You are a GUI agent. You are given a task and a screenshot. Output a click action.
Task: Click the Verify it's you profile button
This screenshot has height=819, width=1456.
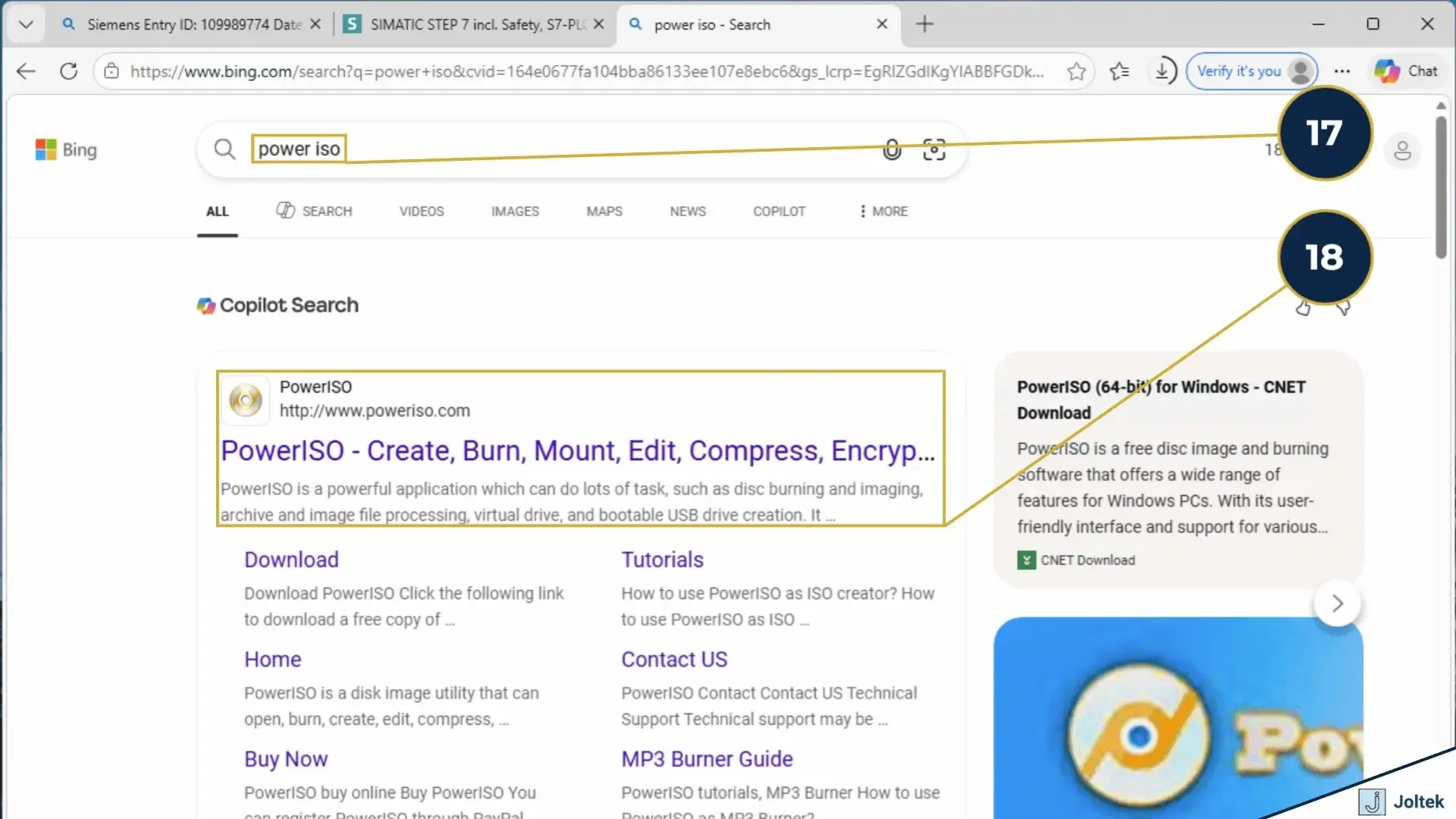pos(1251,71)
